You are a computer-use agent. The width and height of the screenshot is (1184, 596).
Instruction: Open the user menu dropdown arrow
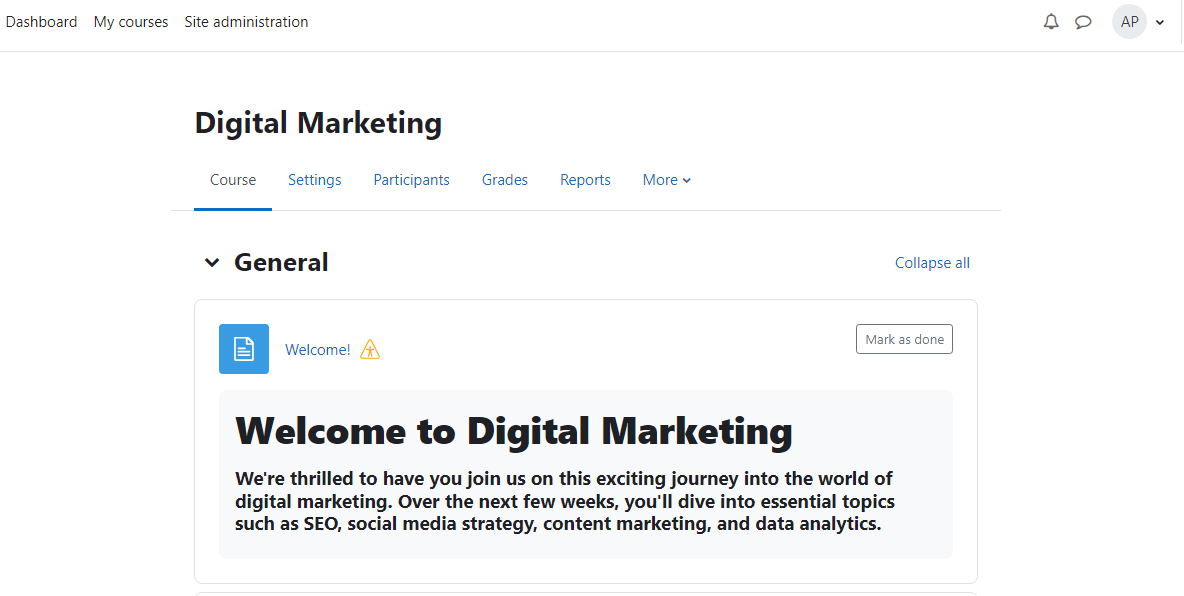click(x=1160, y=22)
